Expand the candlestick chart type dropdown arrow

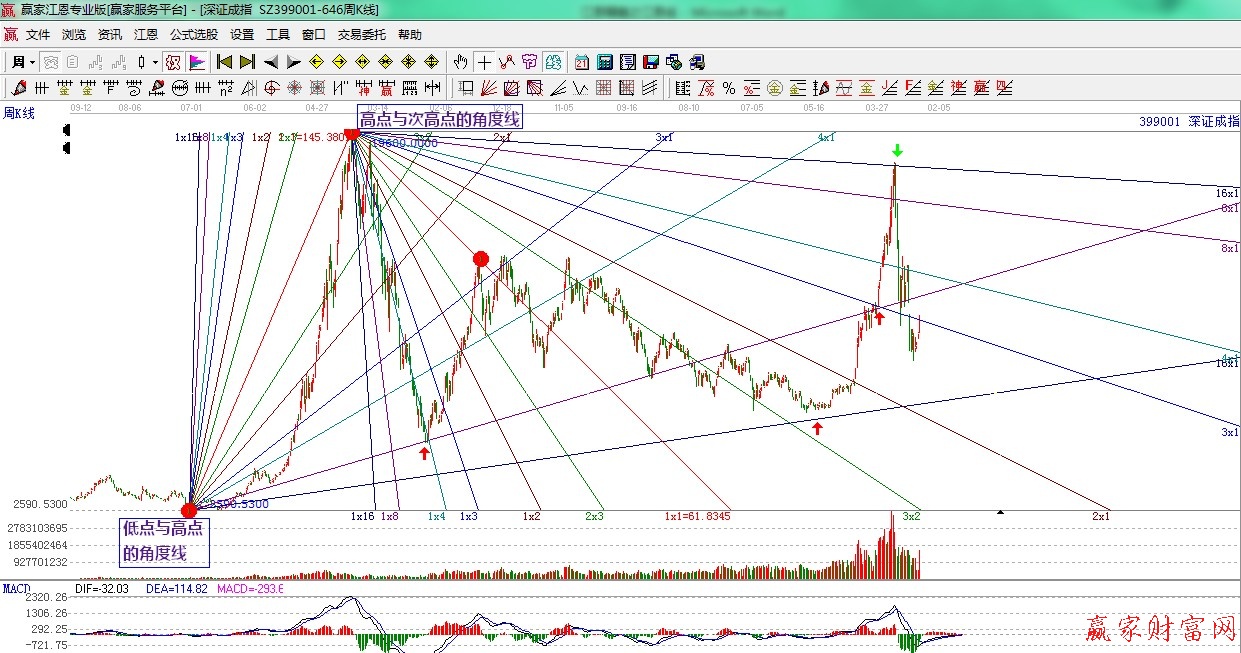(155, 62)
